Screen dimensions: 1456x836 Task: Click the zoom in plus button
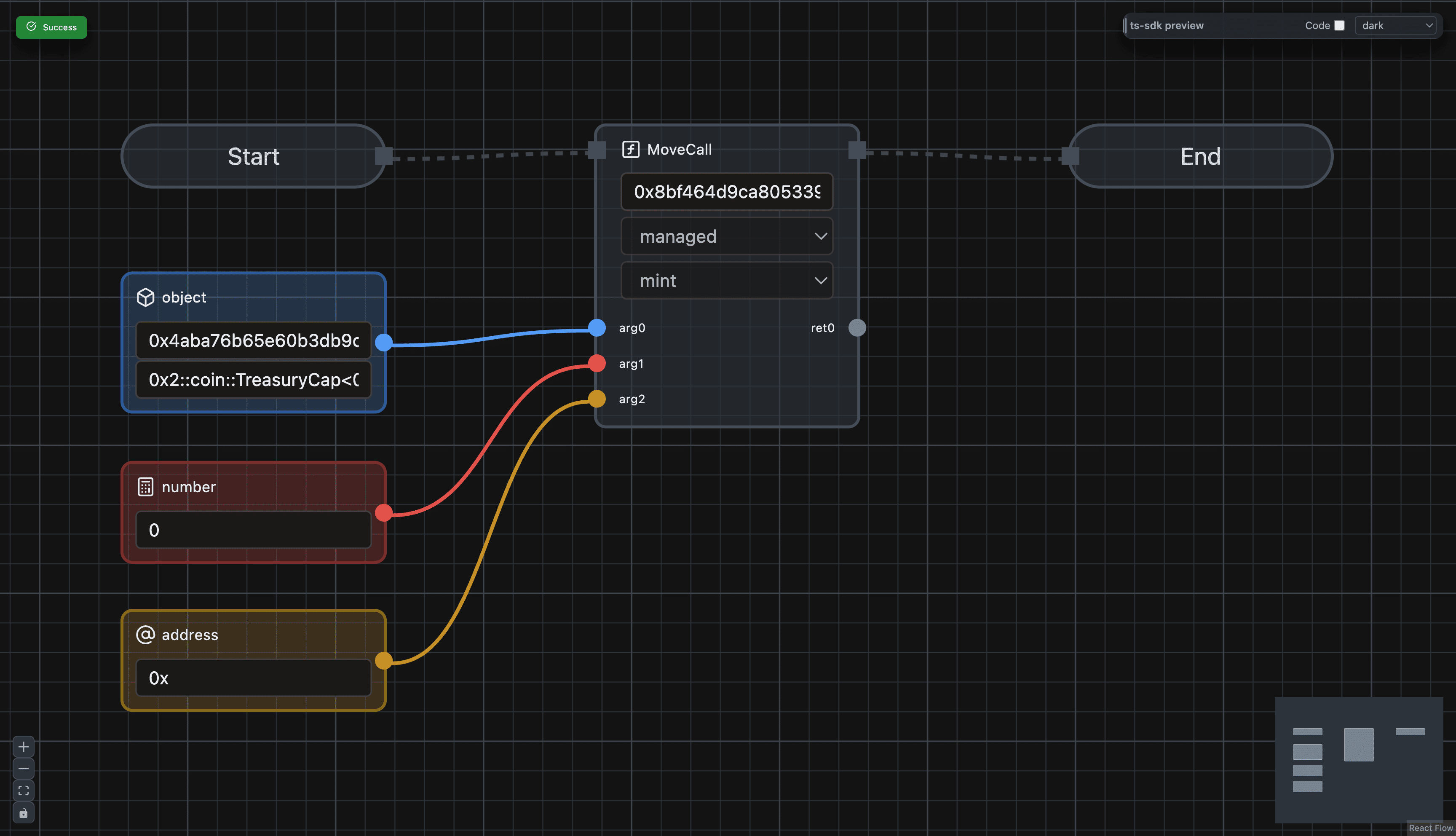click(x=24, y=746)
